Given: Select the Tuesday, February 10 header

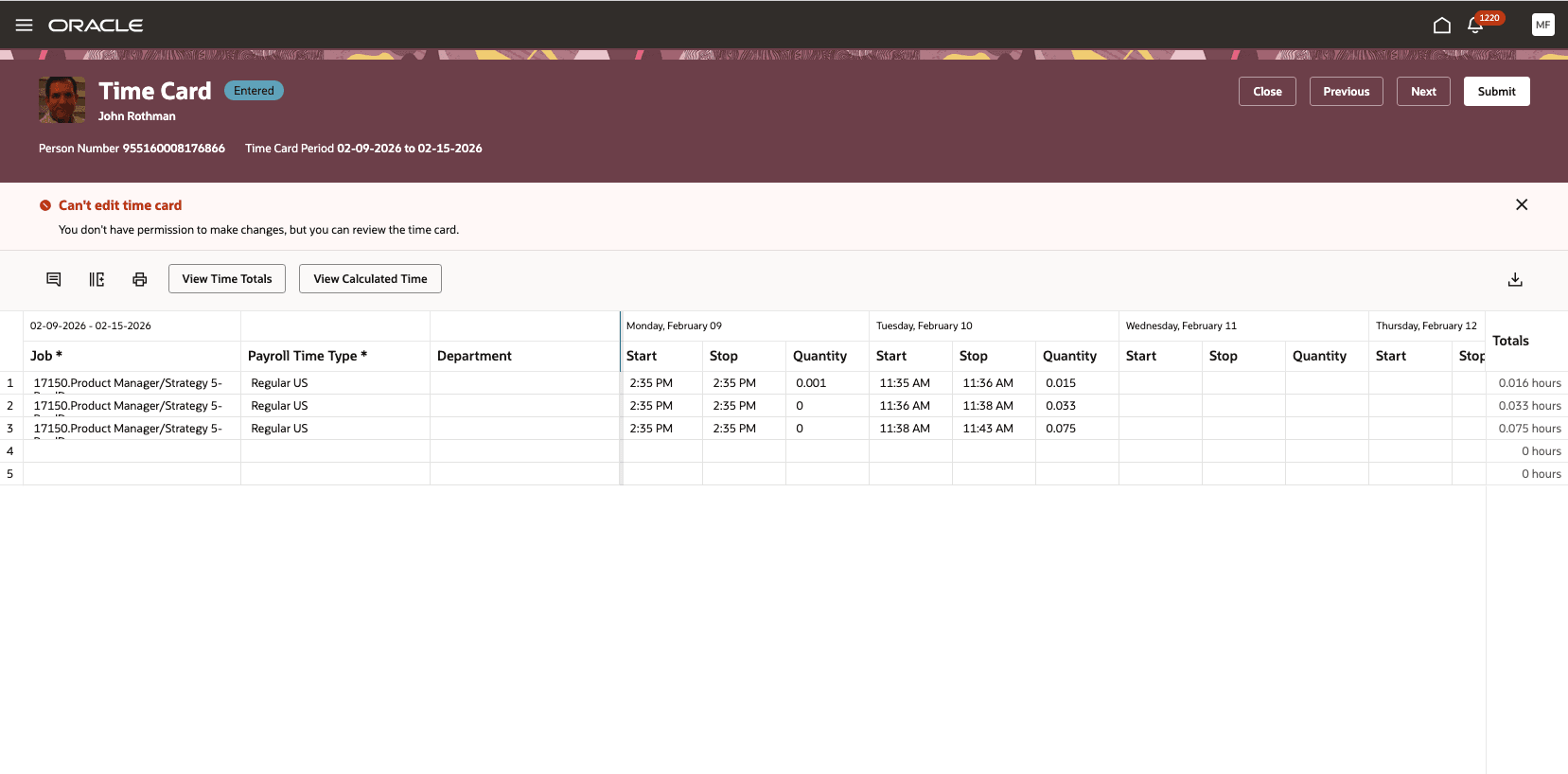Looking at the screenshot, I should tap(994, 325).
